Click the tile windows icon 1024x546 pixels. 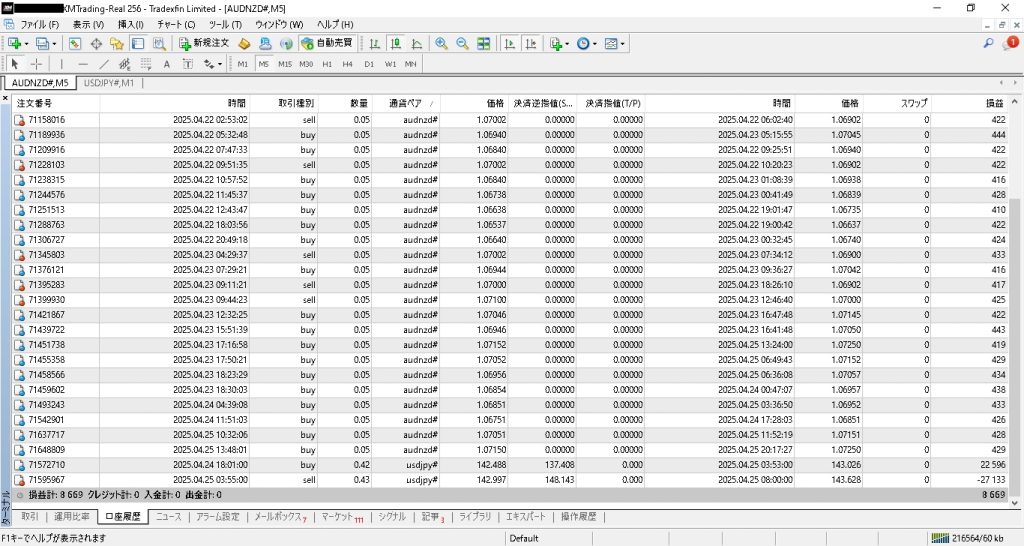point(484,44)
